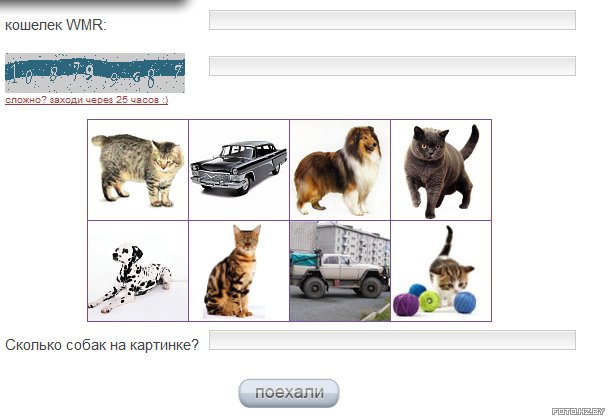Click the green yarn ball in the kitten image
609x419 pixels.
tap(430, 301)
